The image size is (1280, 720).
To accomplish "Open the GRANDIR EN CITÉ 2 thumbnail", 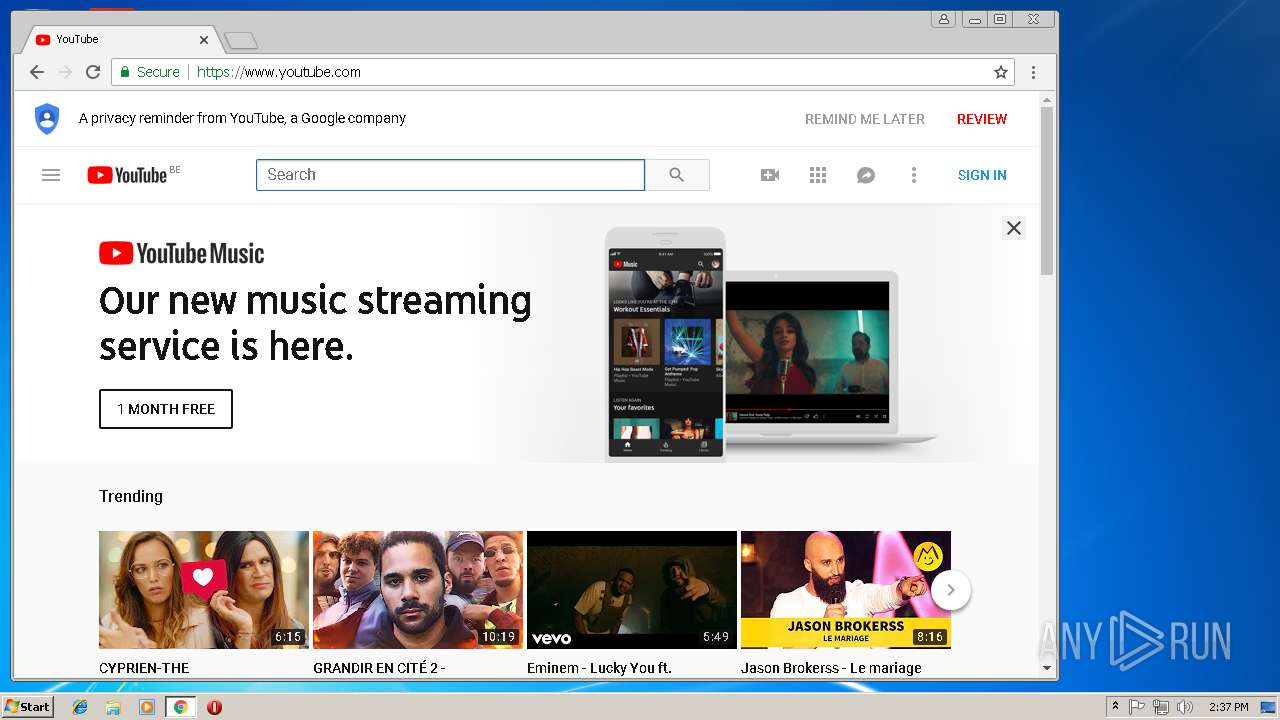I will 418,590.
